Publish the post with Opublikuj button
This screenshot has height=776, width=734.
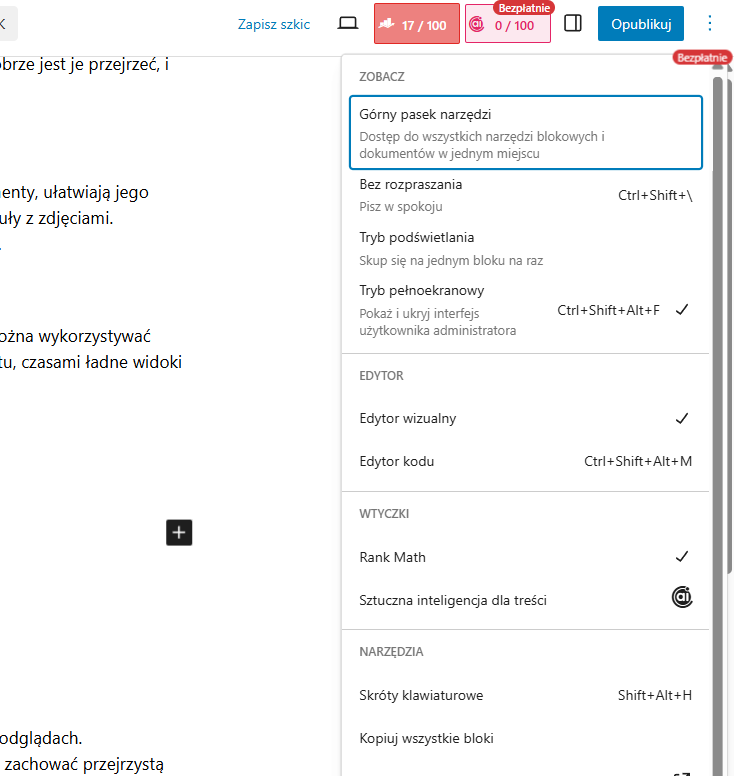(x=640, y=24)
